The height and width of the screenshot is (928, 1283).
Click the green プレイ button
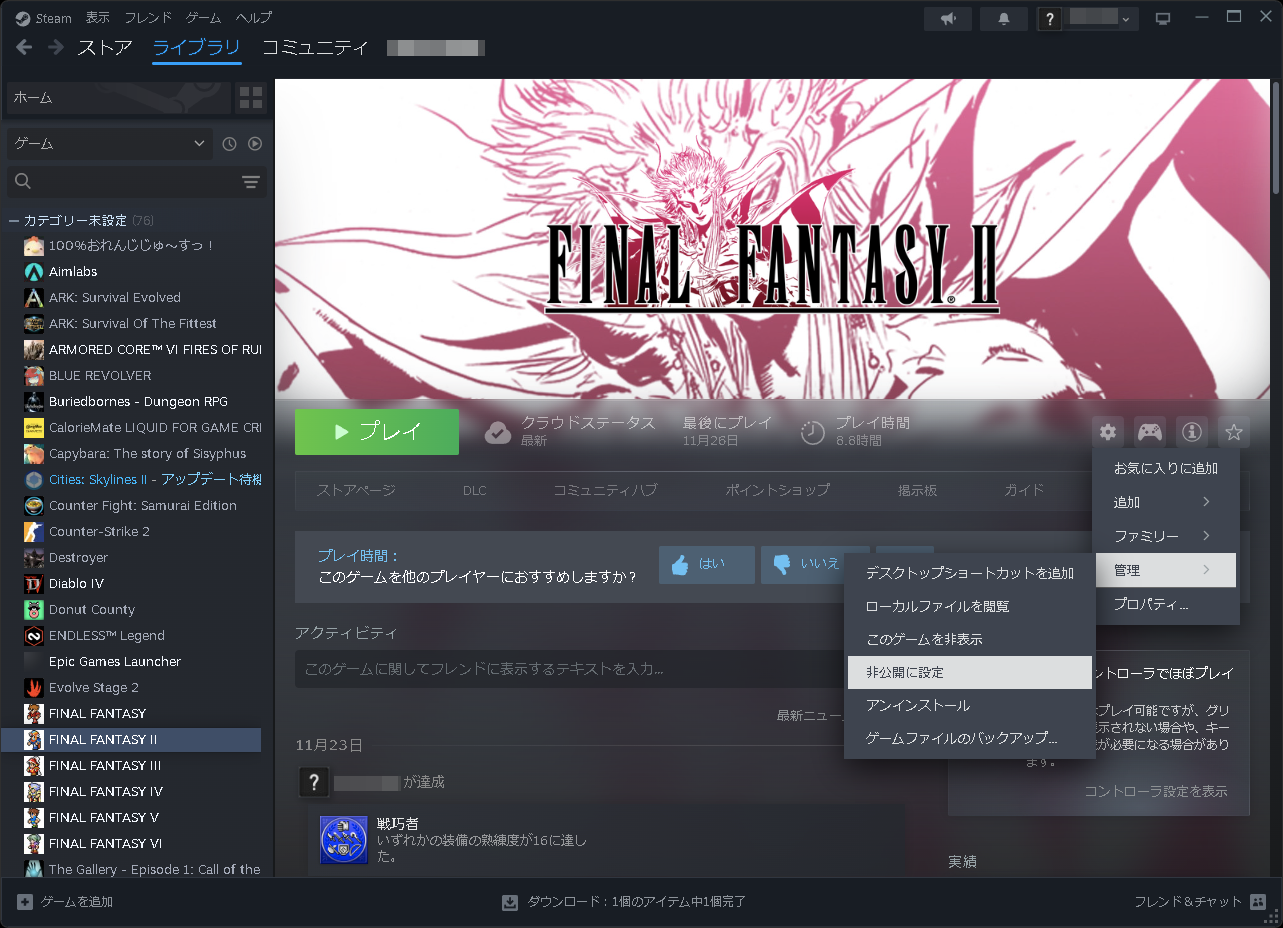[x=377, y=431]
